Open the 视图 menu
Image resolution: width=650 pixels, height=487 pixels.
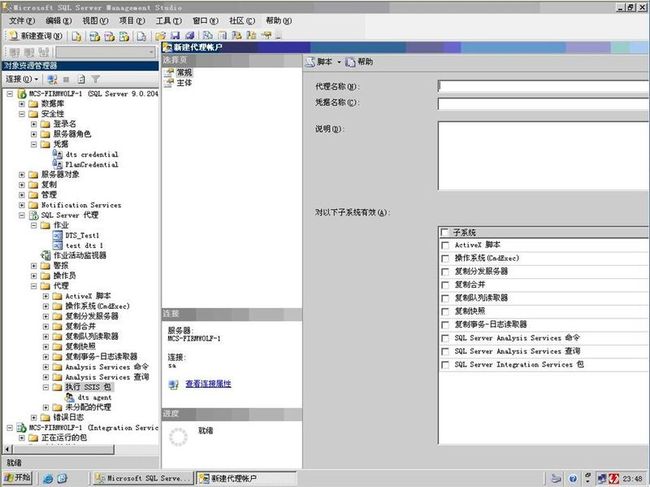tap(95, 20)
